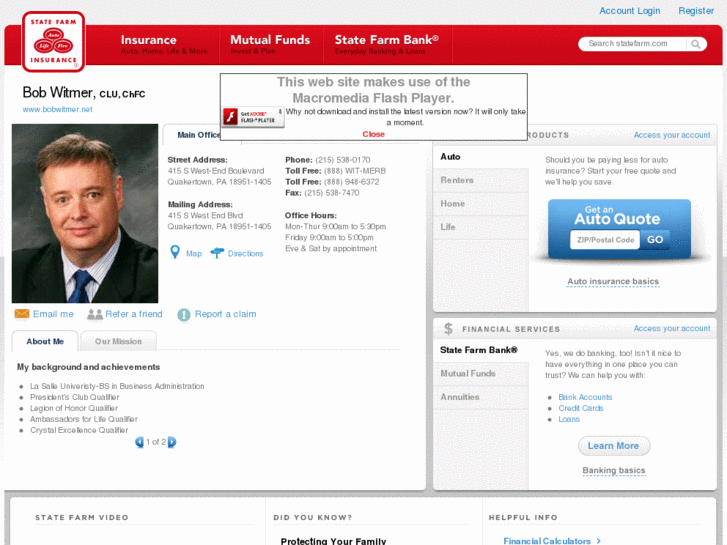Click the President's Club Qualifier item
The height and width of the screenshot is (545, 727).
pyautogui.click(x=75, y=397)
